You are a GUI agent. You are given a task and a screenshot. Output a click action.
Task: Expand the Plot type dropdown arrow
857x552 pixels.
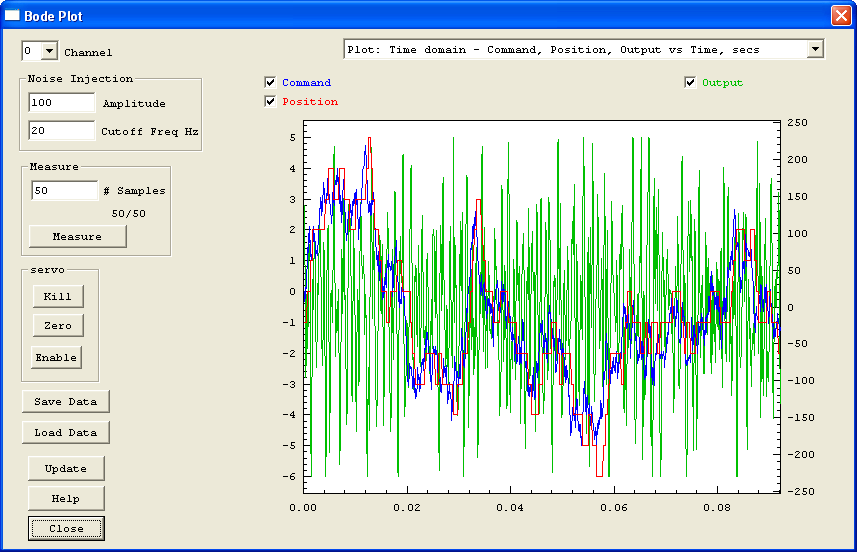815,49
